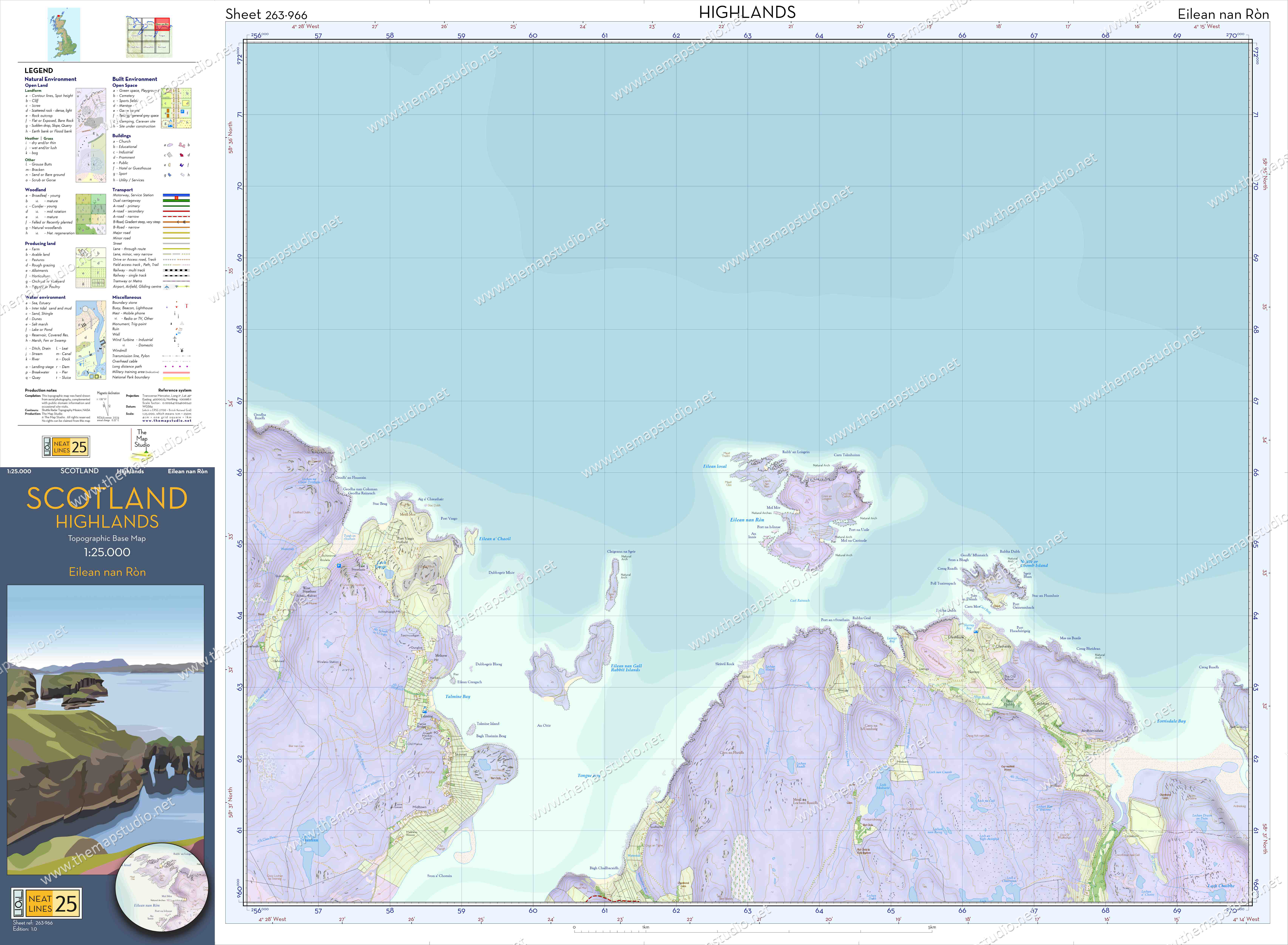Click "Edition: 1.0" on the cover
The height and width of the screenshot is (945, 1288).
25,929
